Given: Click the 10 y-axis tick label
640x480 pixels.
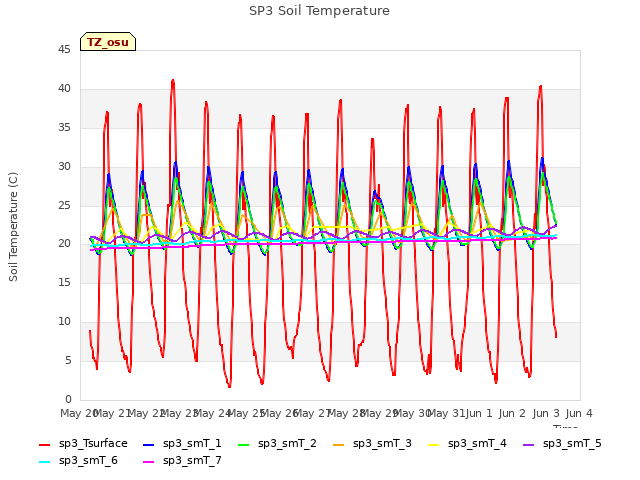Looking at the screenshot, I should tap(64, 322).
